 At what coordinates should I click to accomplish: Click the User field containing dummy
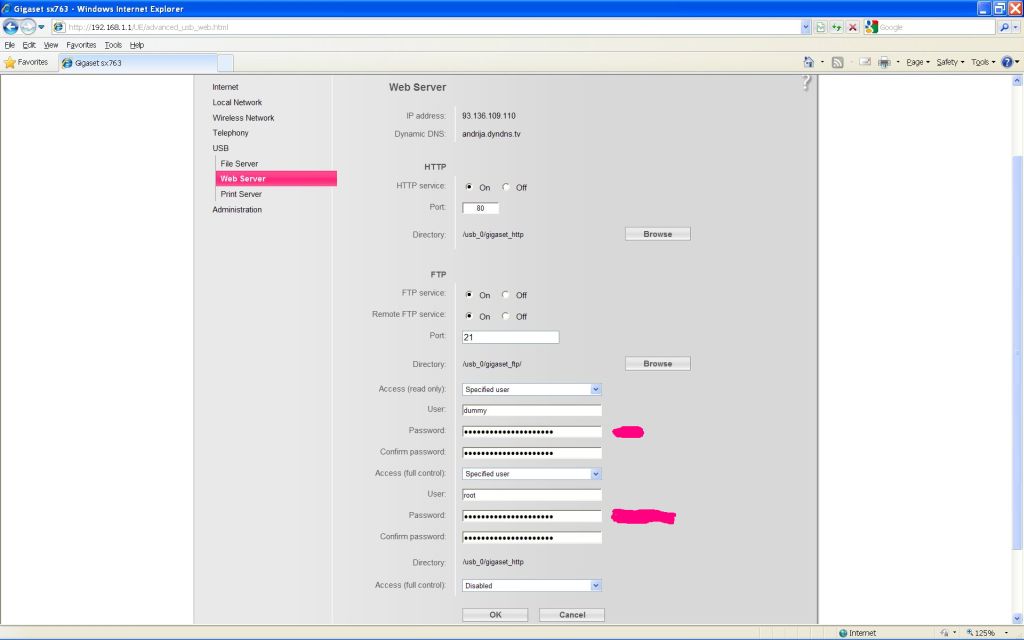[531, 410]
